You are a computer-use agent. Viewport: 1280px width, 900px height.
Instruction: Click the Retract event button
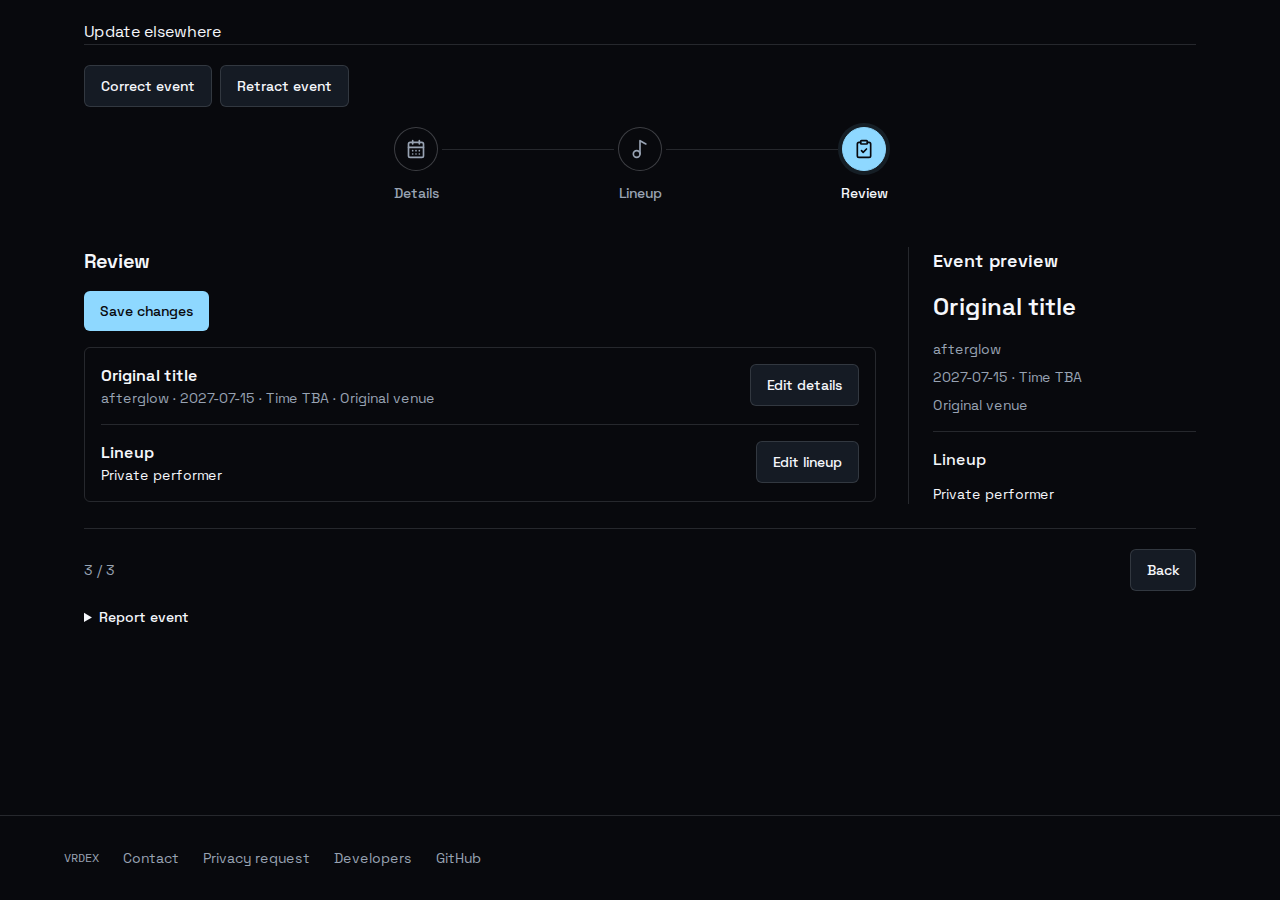click(x=284, y=86)
